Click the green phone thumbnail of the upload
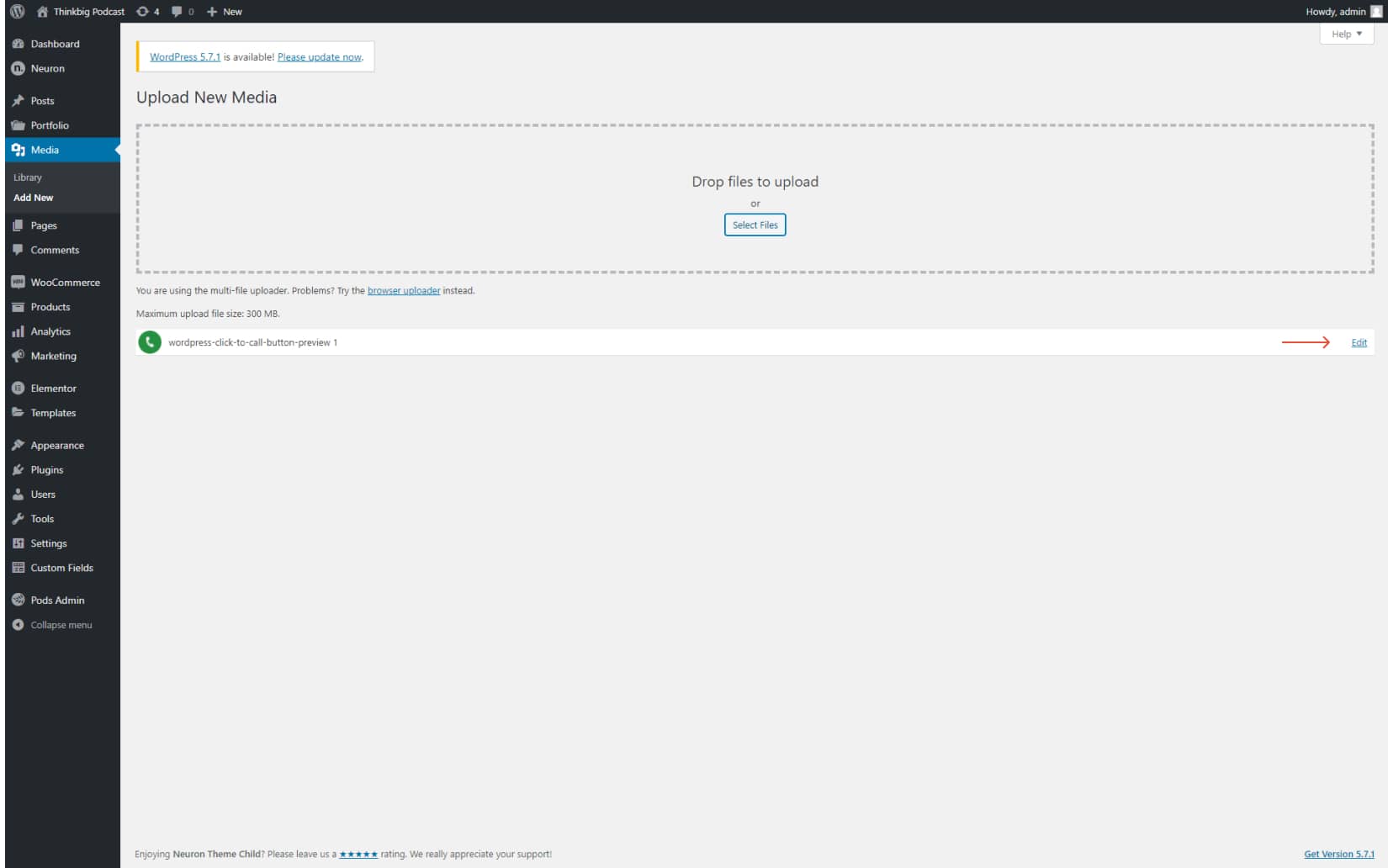Viewport: 1388px width, 868px height. [x=150, y=342]
